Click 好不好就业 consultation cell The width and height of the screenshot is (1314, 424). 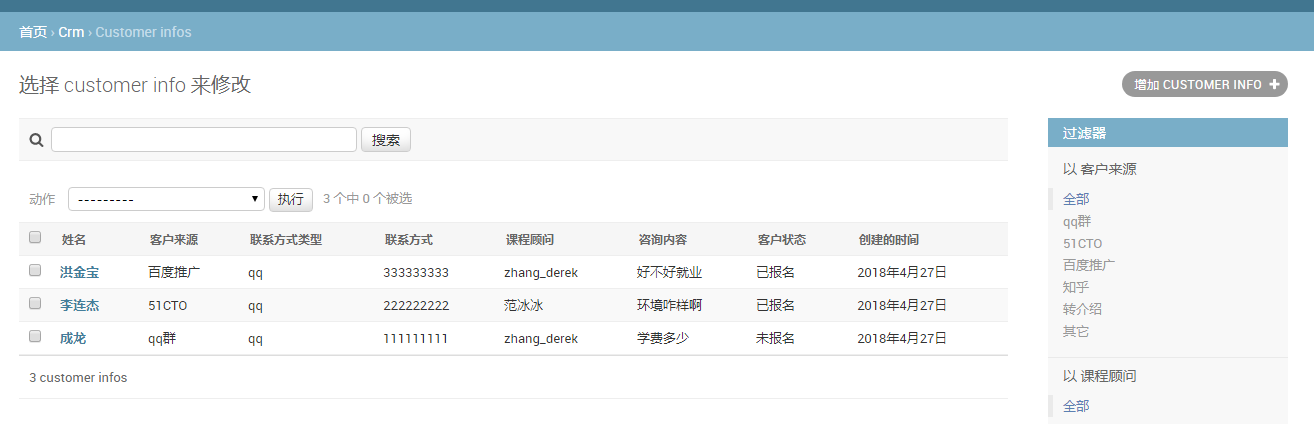tap(669, 272)
